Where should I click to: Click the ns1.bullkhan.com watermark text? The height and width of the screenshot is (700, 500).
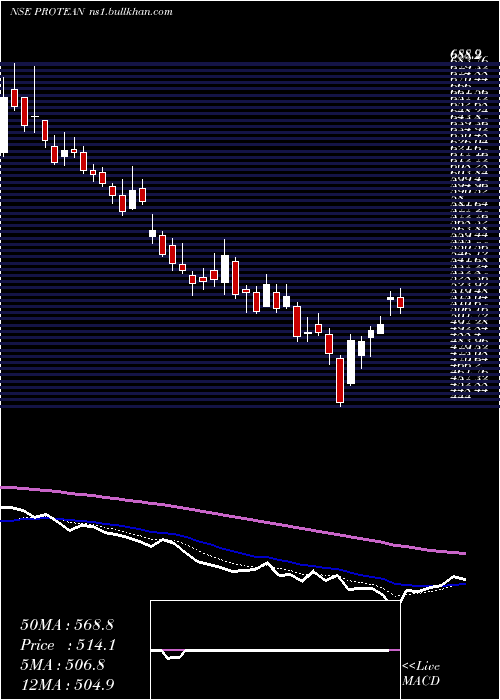tap(129, 12)
